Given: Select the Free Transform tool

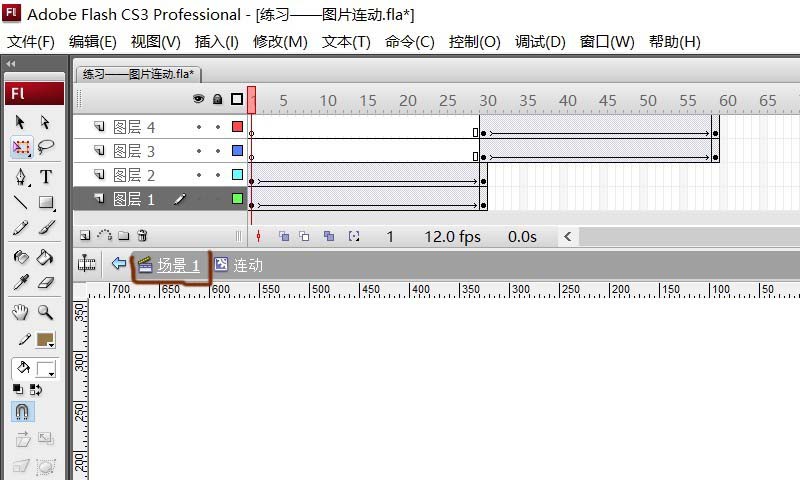Looking at the screenshot, I should (21, 147).
